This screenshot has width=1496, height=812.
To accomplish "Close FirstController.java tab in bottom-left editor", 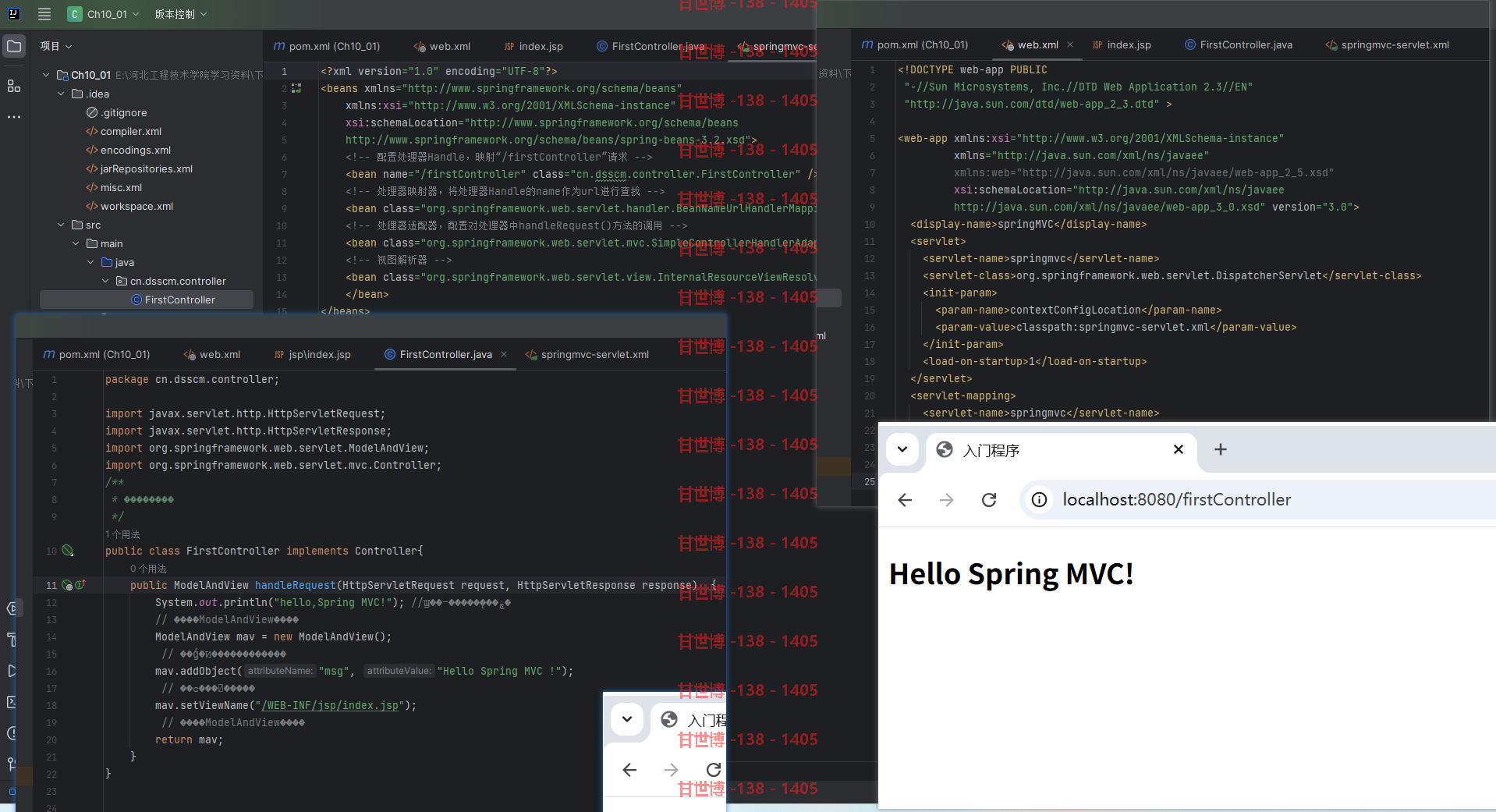I will coord(504,354).
